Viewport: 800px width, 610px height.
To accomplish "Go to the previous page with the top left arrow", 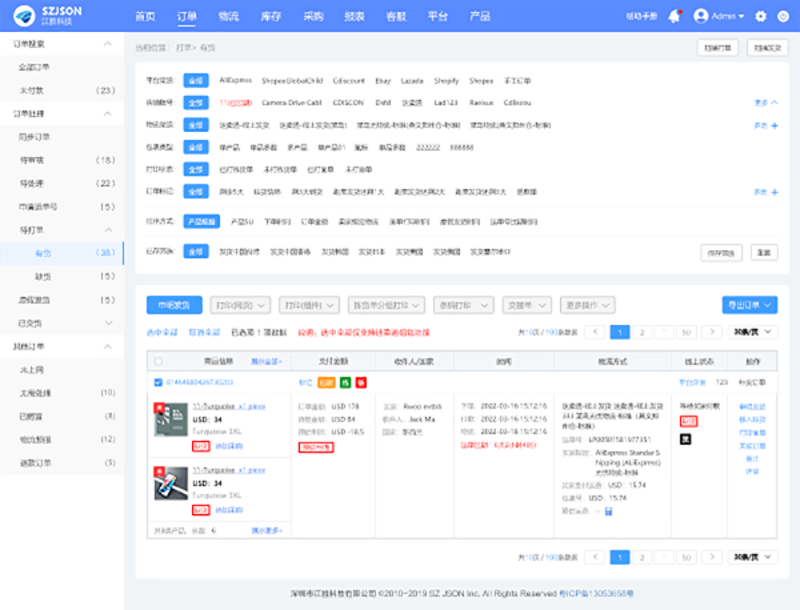I will 595,332.
